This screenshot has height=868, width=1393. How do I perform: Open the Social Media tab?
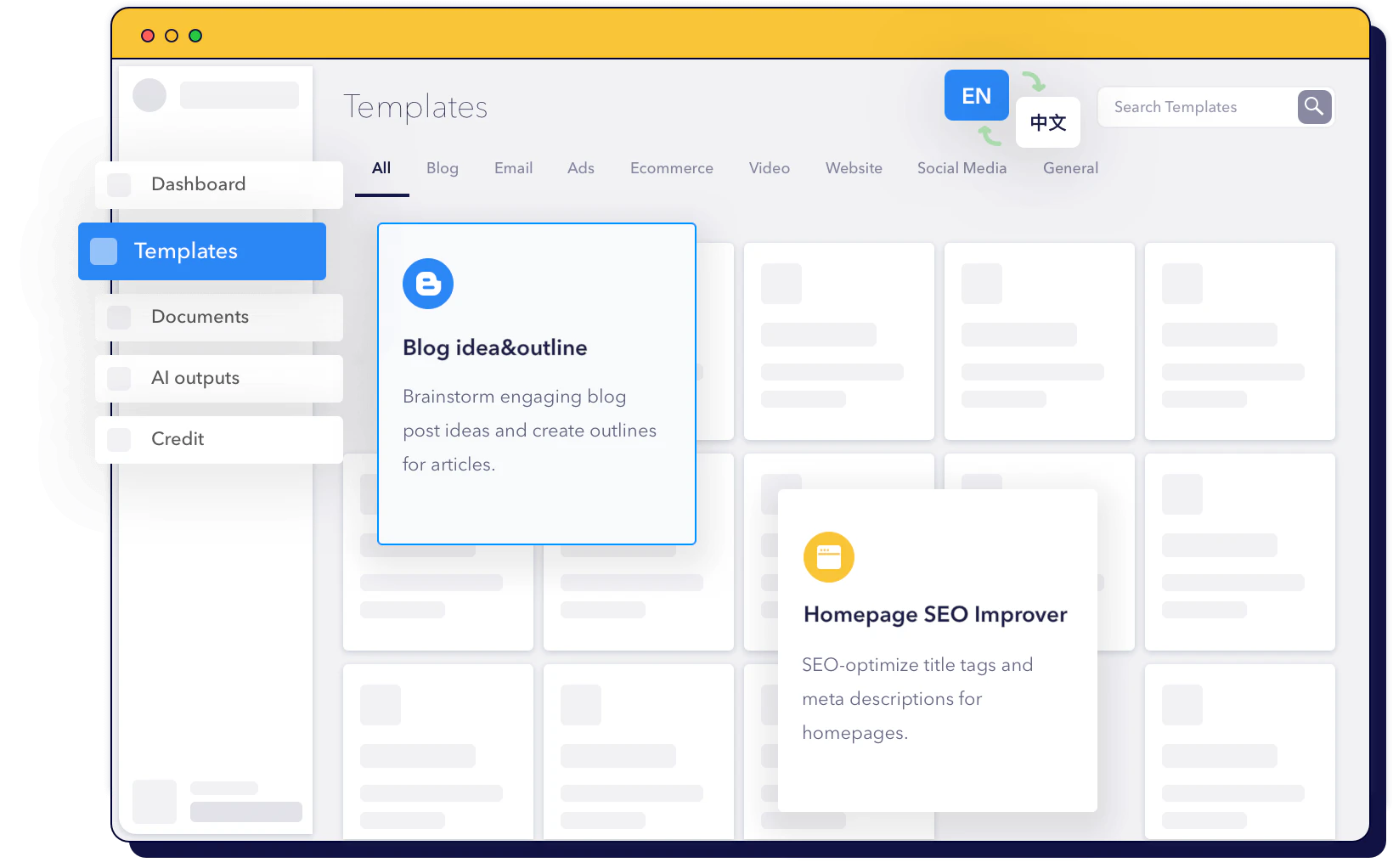(x=962, y=168)
